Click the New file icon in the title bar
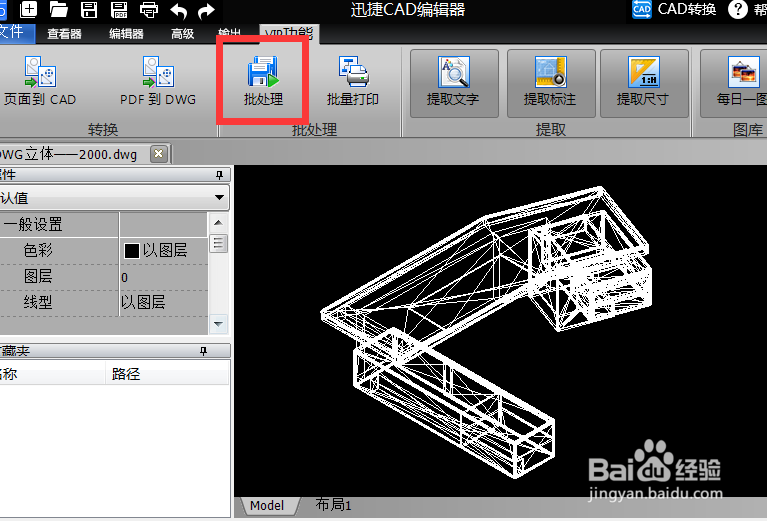 tap(28, 9)
